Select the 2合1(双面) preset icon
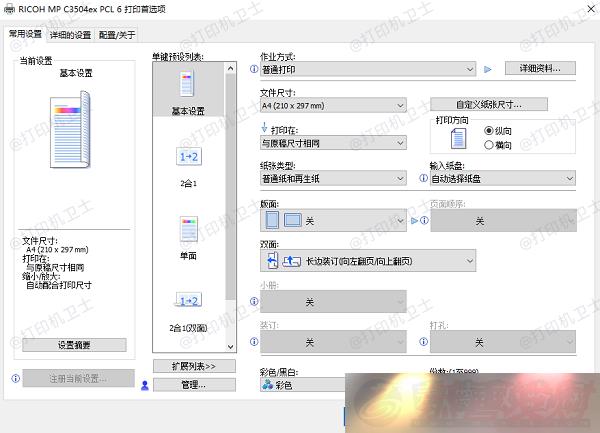Image resolution: width=600 pixels, height=433 pixels. coord(189,300)
